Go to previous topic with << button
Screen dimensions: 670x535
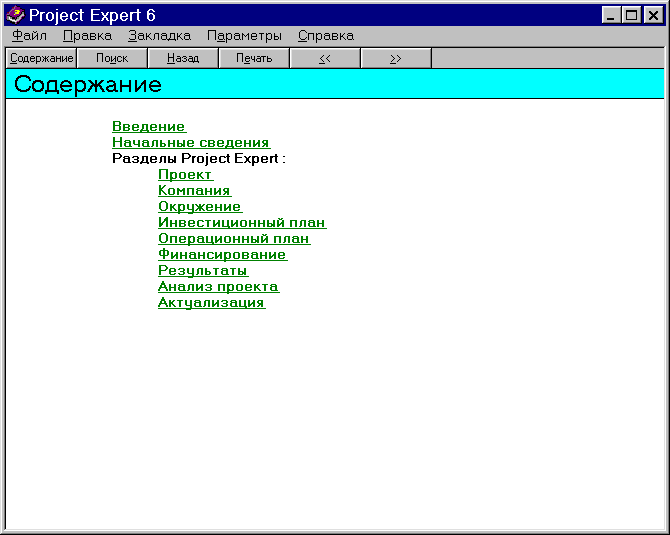[x=325, y=58]
